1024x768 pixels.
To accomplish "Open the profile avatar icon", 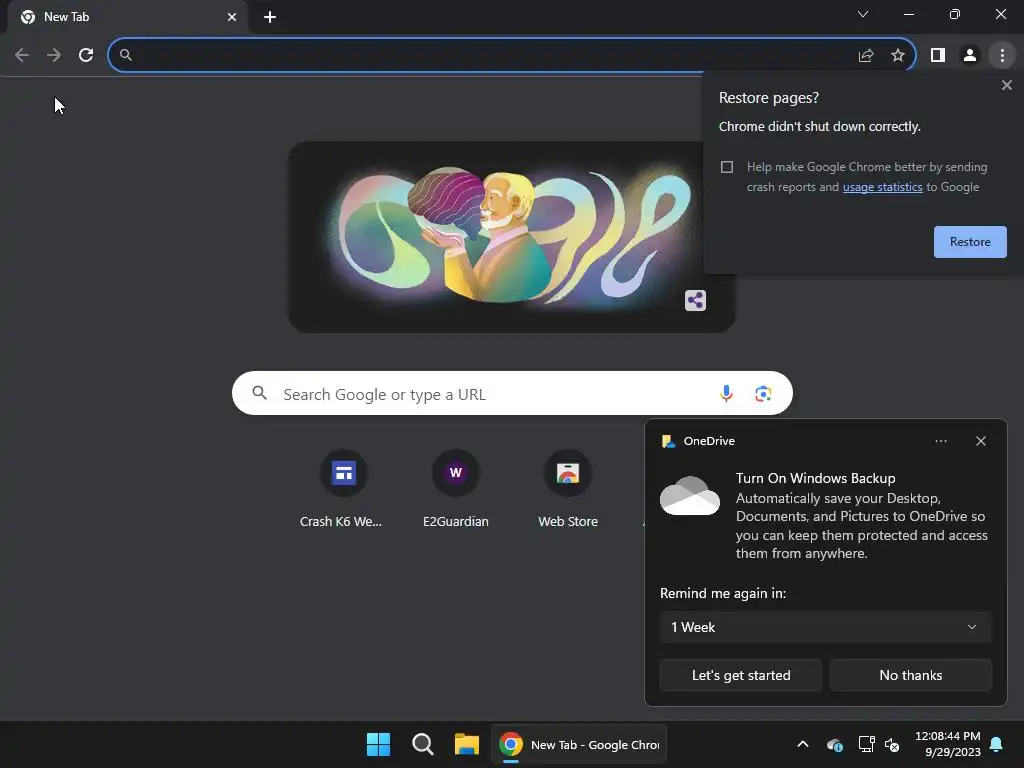I will tap(970, 56).
